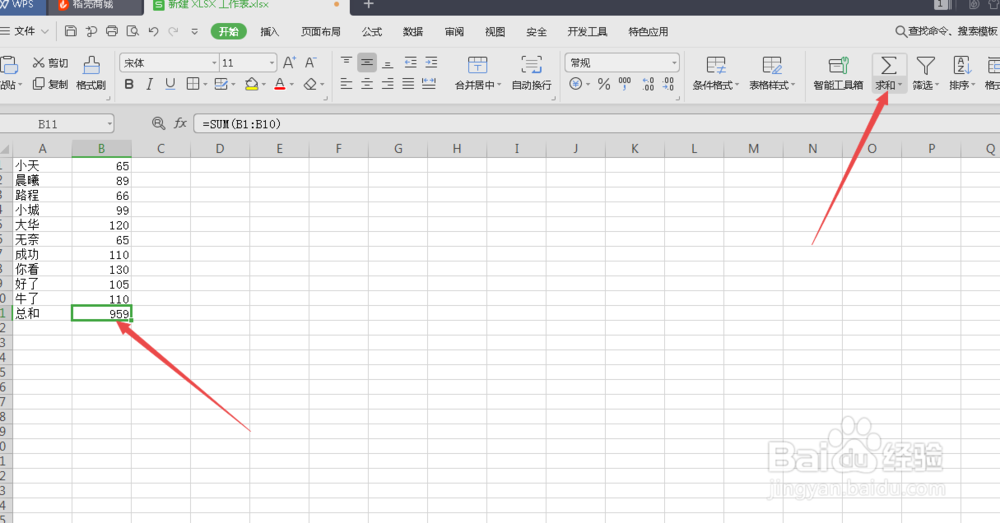Viewport: 1000px width, 523px height.
Task: Activate the 格式刷 format painter
Action: [x=91, y=73]
